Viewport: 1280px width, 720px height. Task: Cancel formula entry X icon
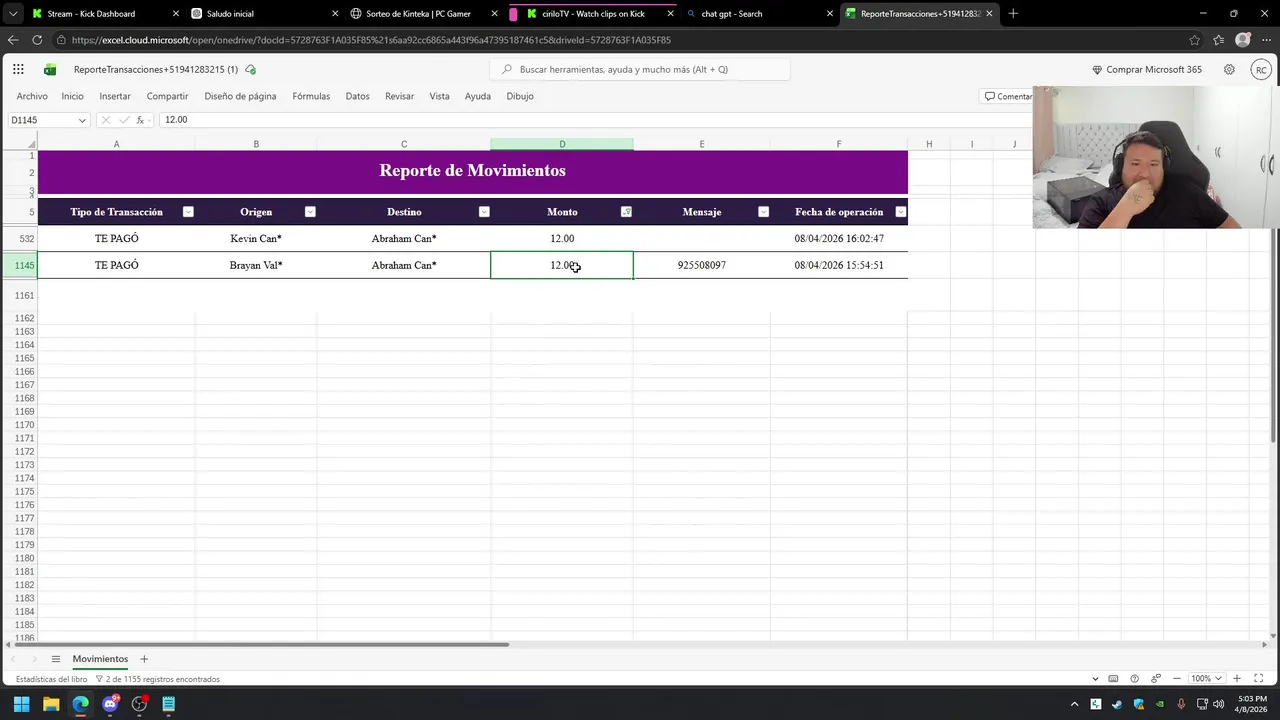[106, 120]
